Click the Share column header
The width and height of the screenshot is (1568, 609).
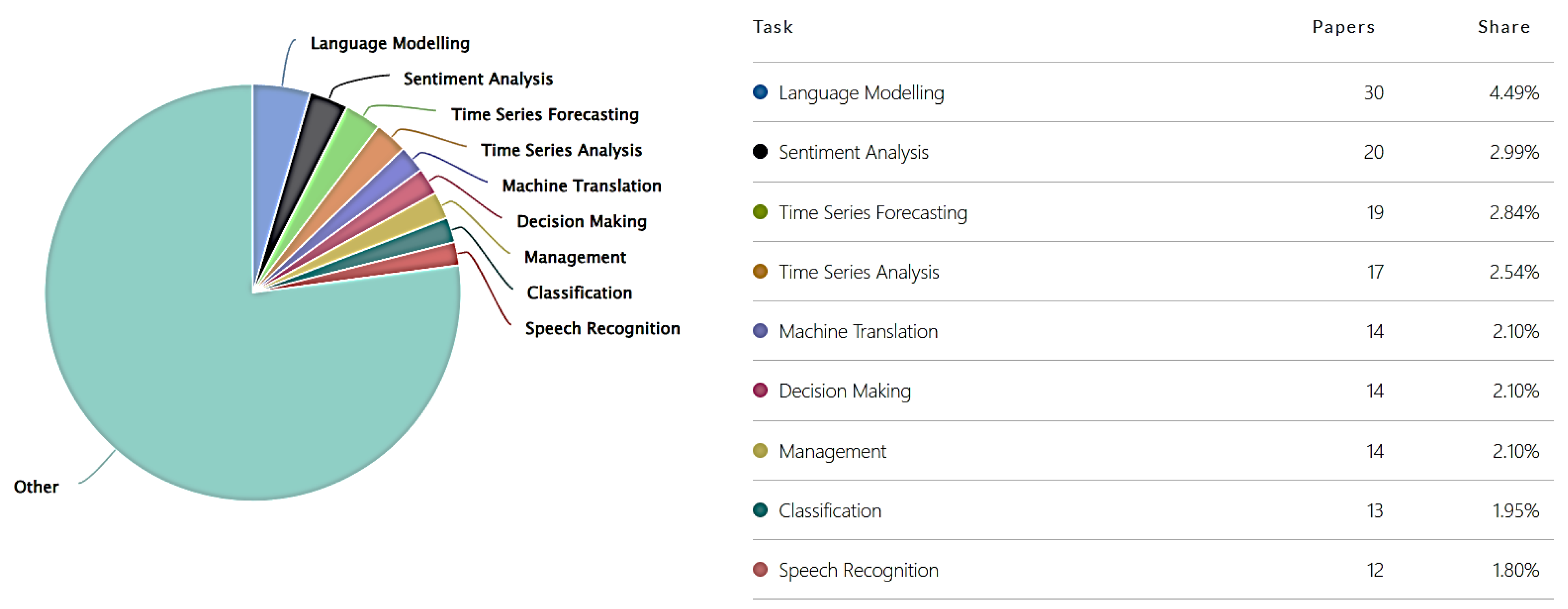tap(1504, 28)
